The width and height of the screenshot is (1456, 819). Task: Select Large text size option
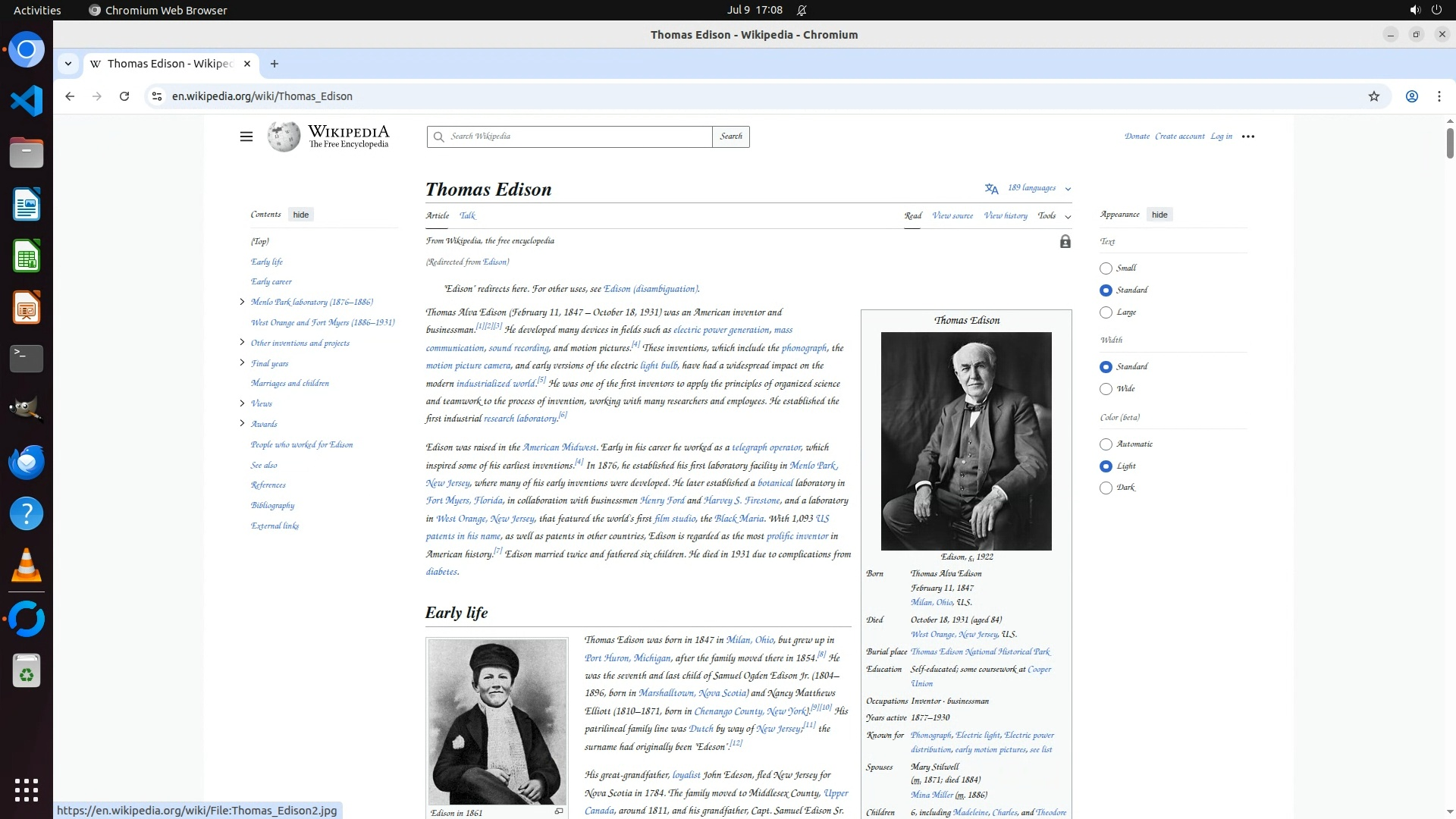(x=1106, y=312)
